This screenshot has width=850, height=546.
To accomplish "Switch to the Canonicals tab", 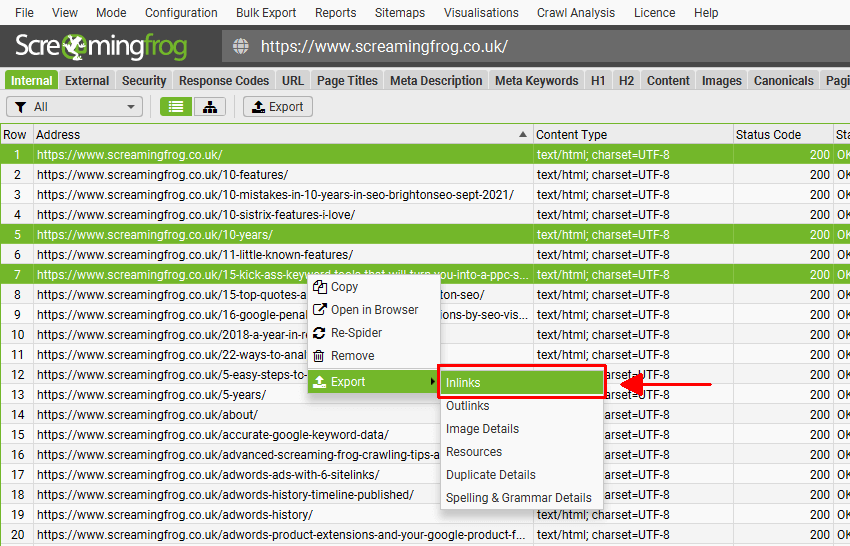I will [x=784, y=80].
